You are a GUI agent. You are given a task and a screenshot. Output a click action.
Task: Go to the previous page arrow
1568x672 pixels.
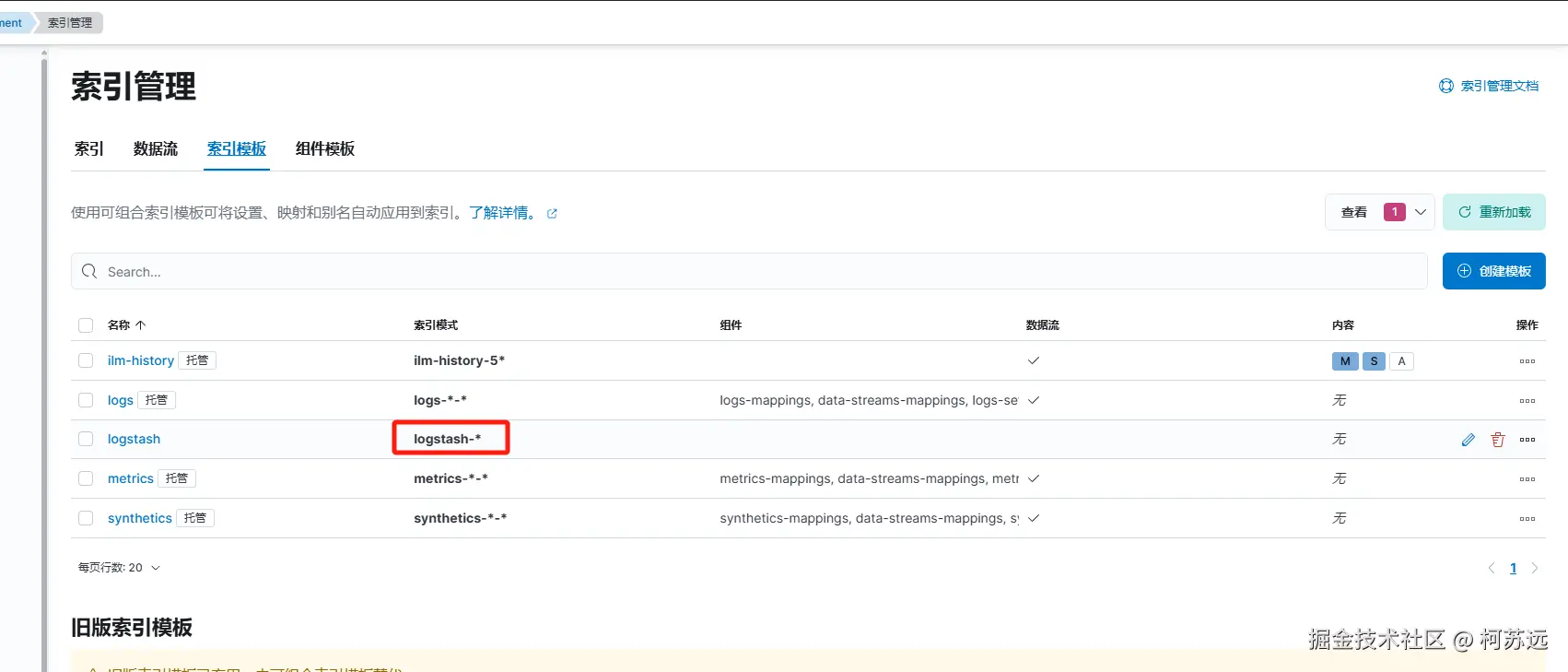(x=1492, y=568)
